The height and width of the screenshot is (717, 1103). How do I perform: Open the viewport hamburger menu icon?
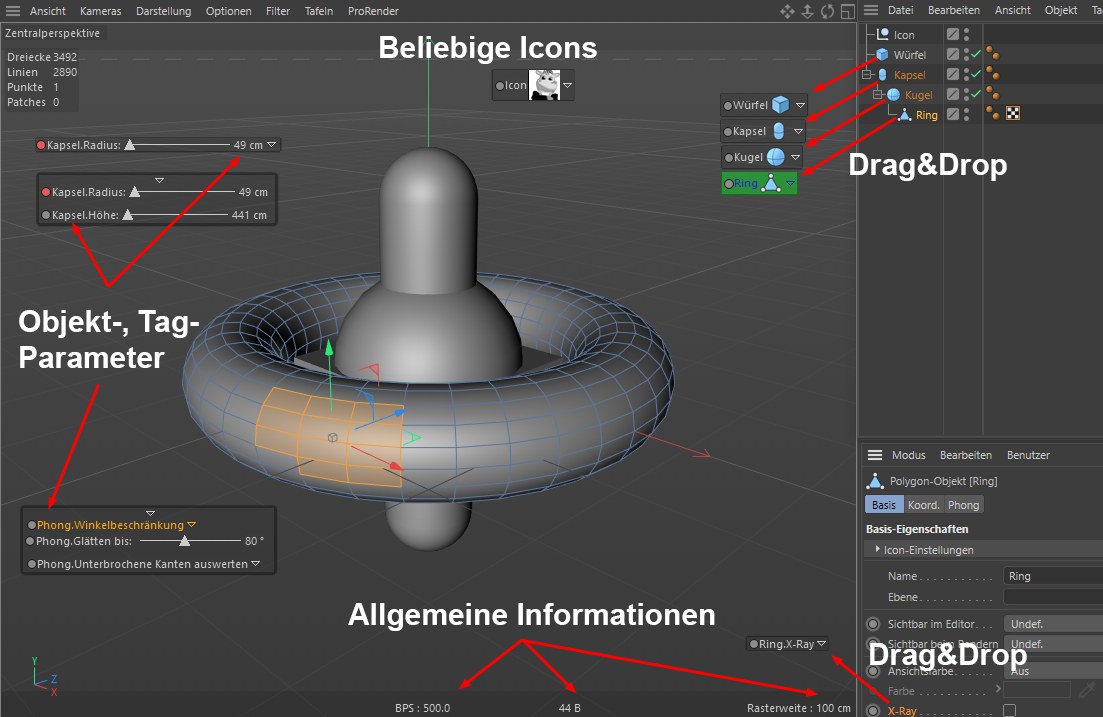13,11
